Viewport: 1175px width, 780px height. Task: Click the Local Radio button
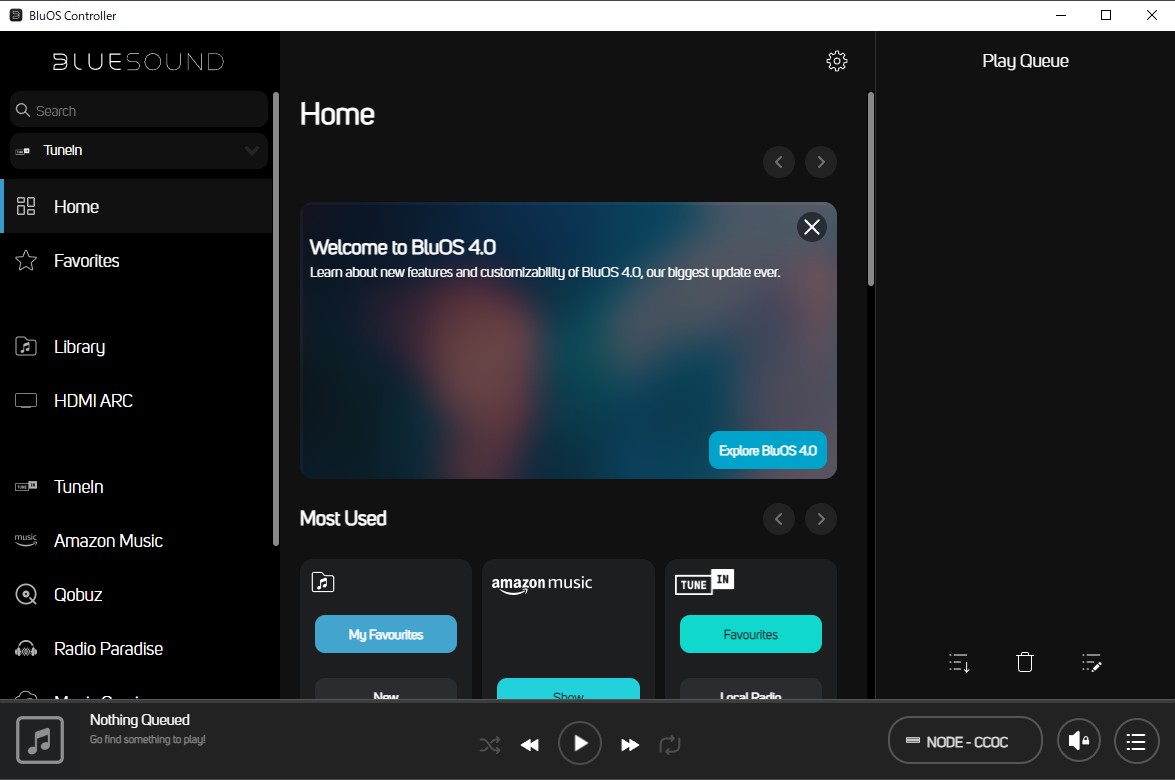[750, 689]
